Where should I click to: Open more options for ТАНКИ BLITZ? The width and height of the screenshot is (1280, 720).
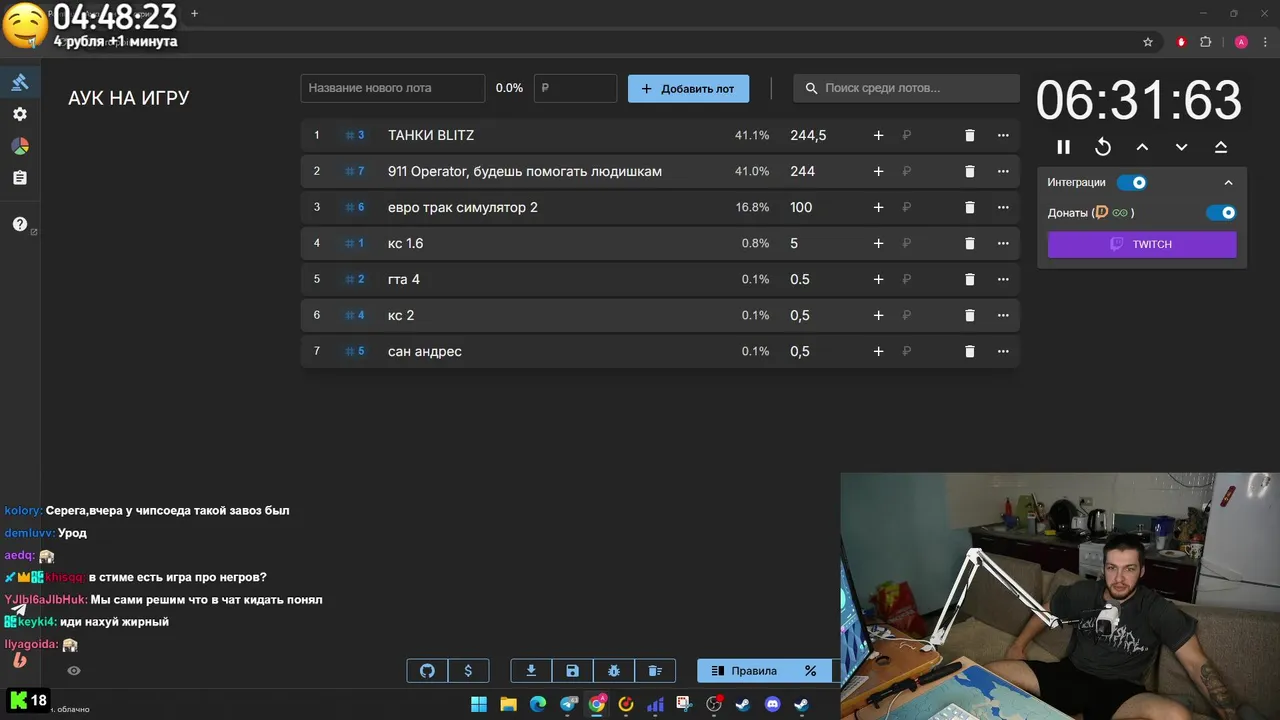tap(1003, 135)
